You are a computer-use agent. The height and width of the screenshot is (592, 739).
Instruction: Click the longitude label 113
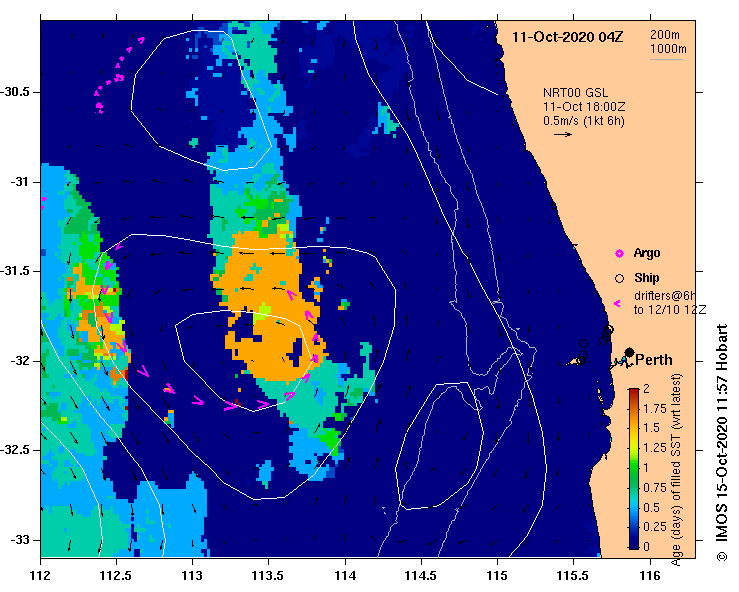[192, 575]
